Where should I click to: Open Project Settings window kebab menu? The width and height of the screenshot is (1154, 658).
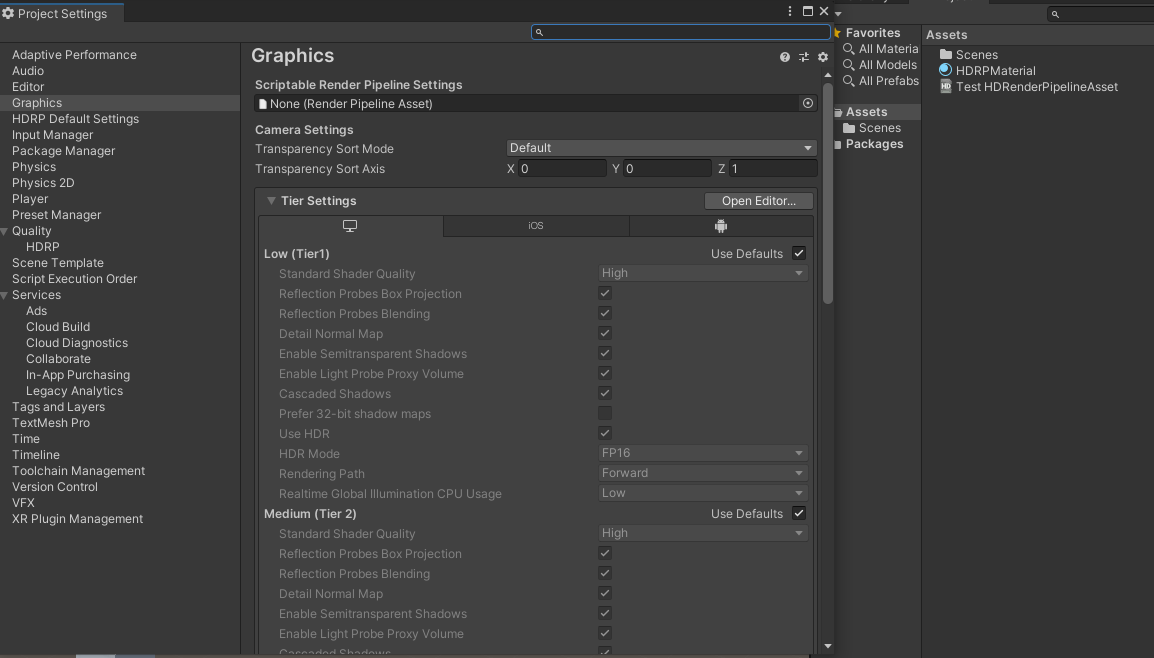(x=790, y=11)
